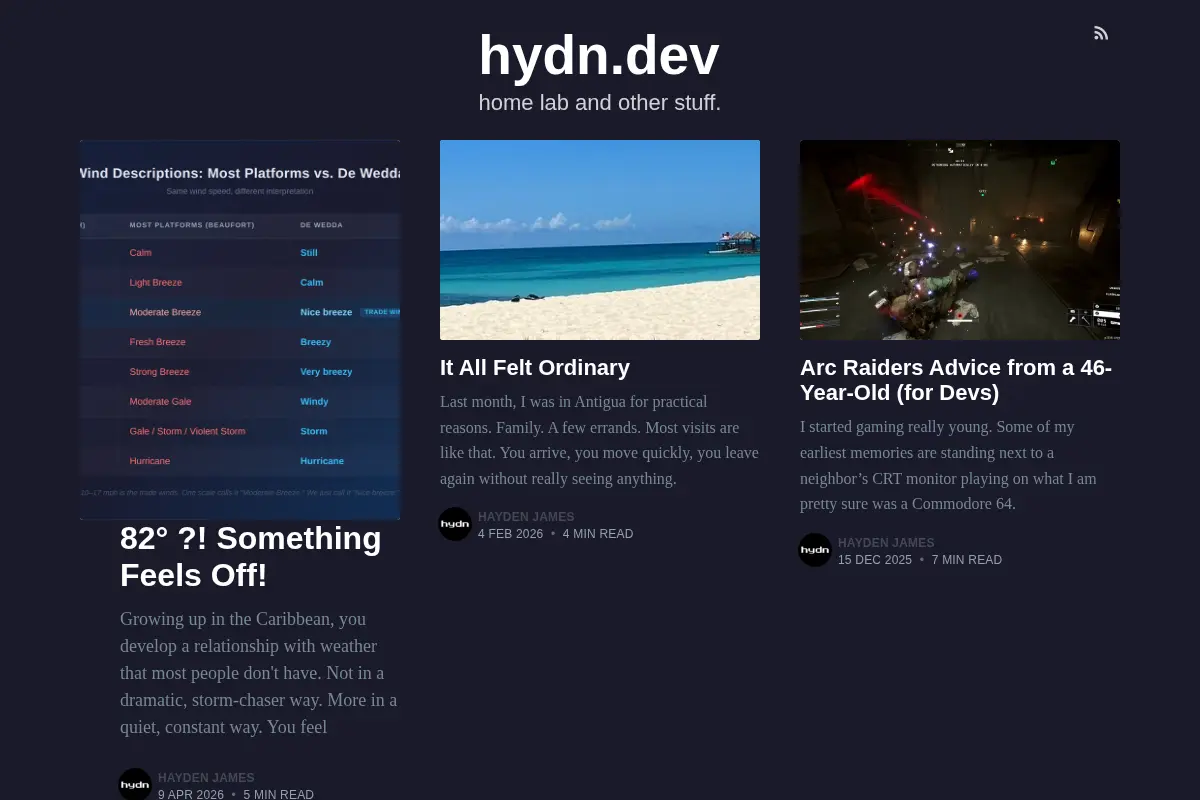Click excerpt 'Growing up in the Caribbean'
Viewport: 1200px width, 800px height.
(259, 673)
